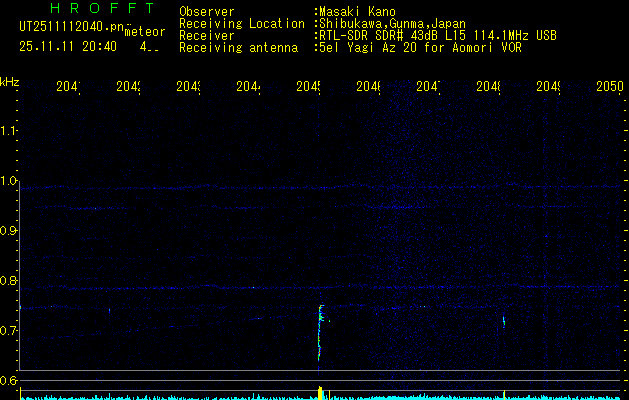Screen dimensions: 629x400
Task: Click the 'meteor' label in header
Action: pos(146,34)
